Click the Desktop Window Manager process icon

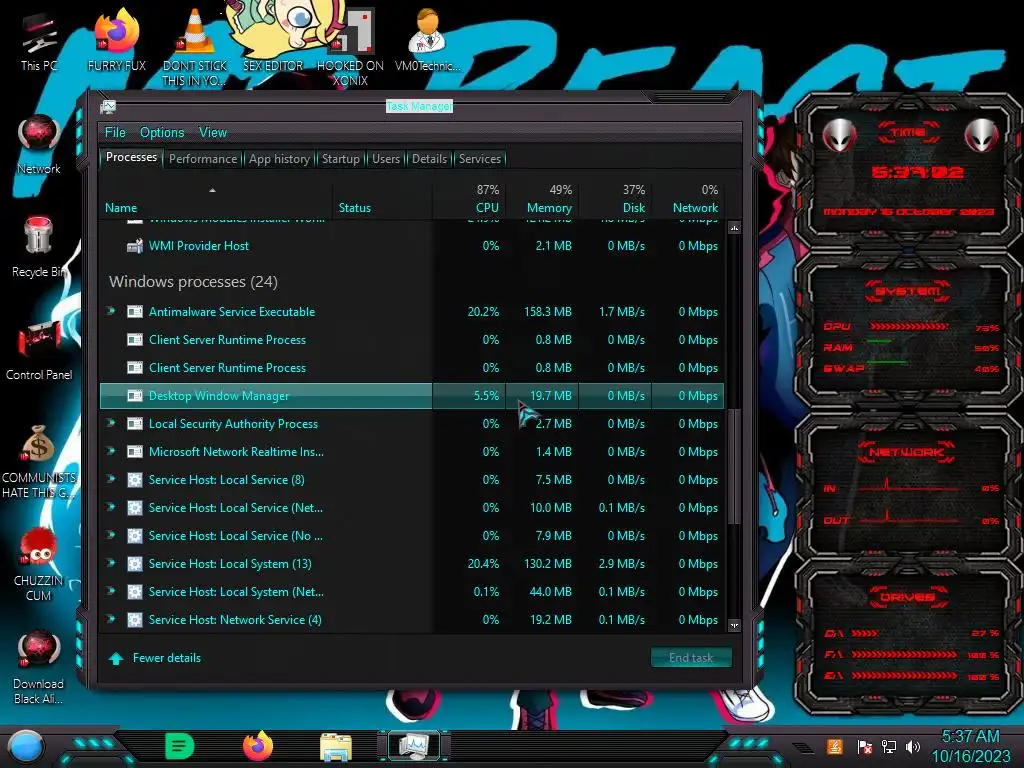(135, 396)
